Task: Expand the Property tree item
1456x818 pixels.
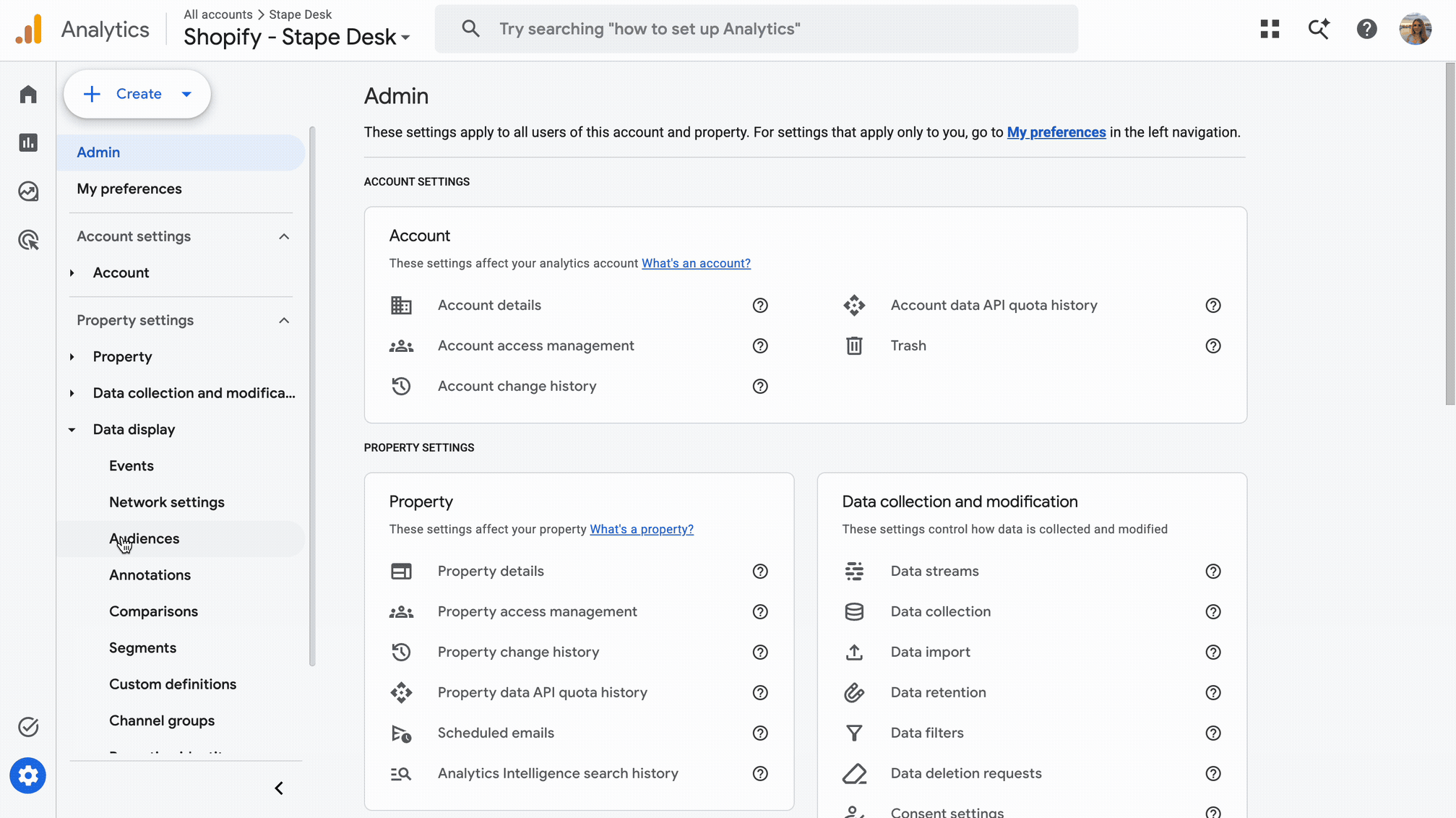Action: tap(72, 357)
